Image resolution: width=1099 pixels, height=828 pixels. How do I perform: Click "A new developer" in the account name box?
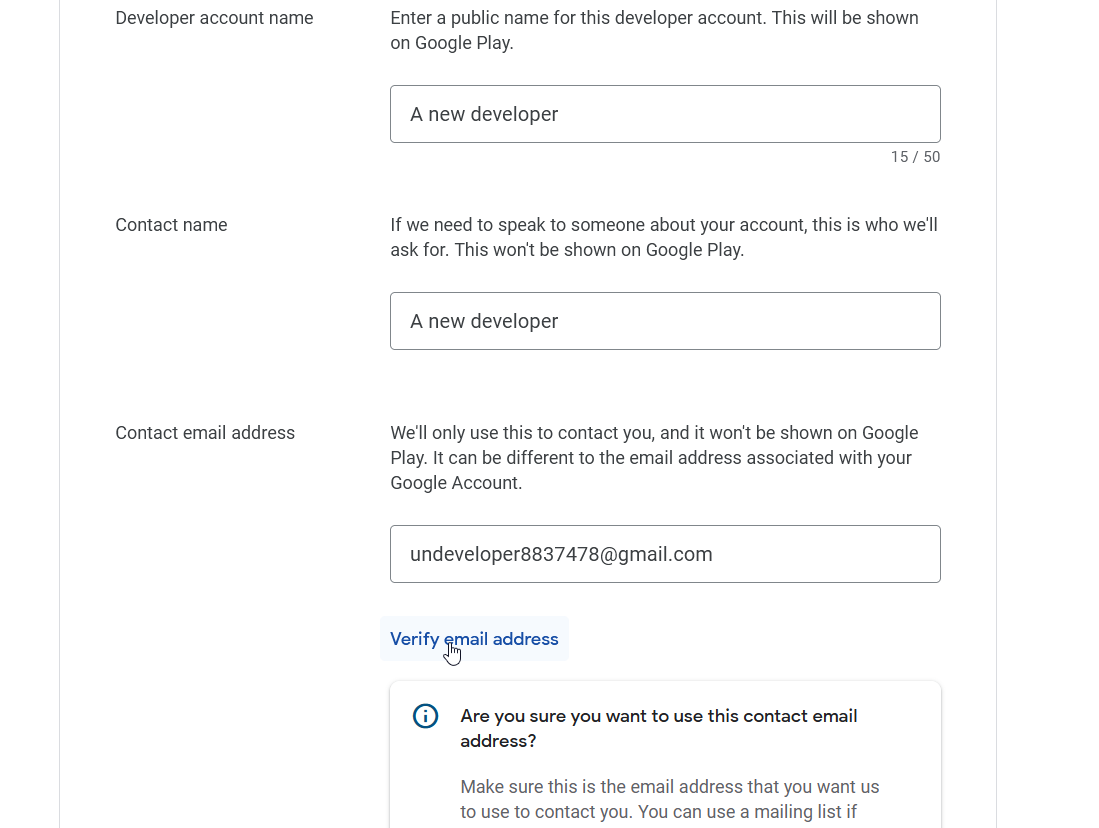tap(484, 114)
